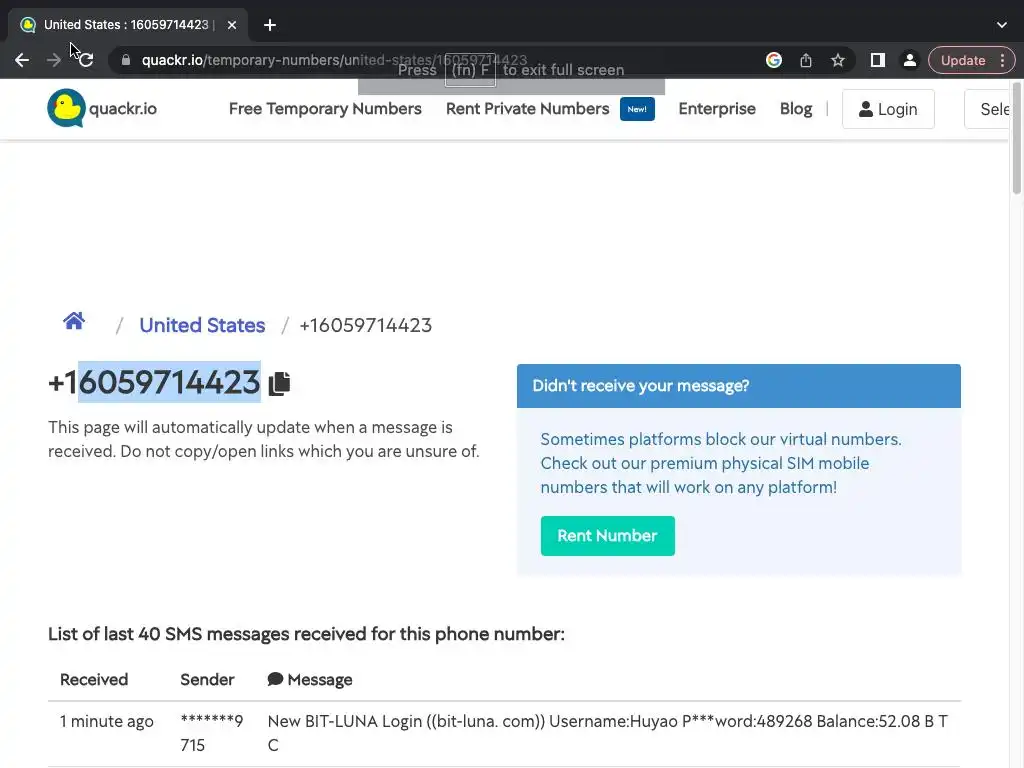Click the browser forward arrow
Screen dimensions: 1024x768
54,60
